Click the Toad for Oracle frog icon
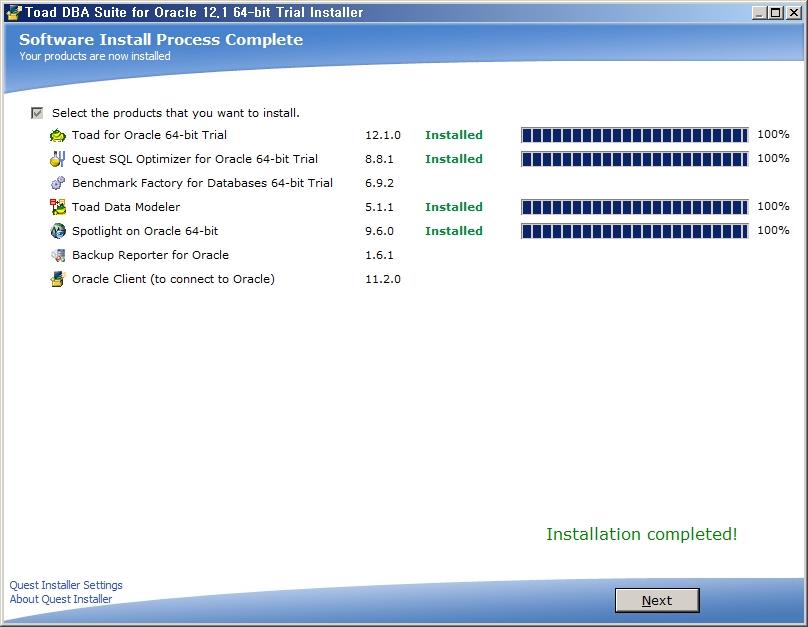Image resolution: width=808 pixels, height=627 pixels. point(58,135)
